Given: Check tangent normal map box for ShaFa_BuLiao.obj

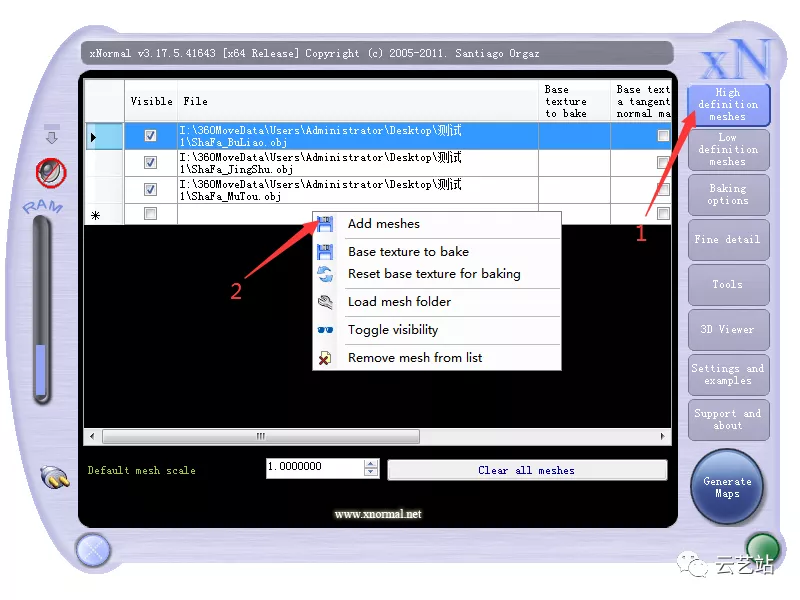Looking at the screenshot, I should coord(663,135).
